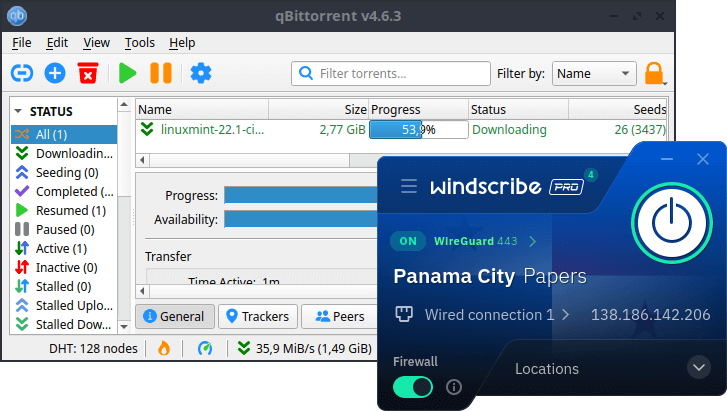Viewport: 727px width, 411px height.
Task: Switch to the Trackers tab
Action: point(258,316)
